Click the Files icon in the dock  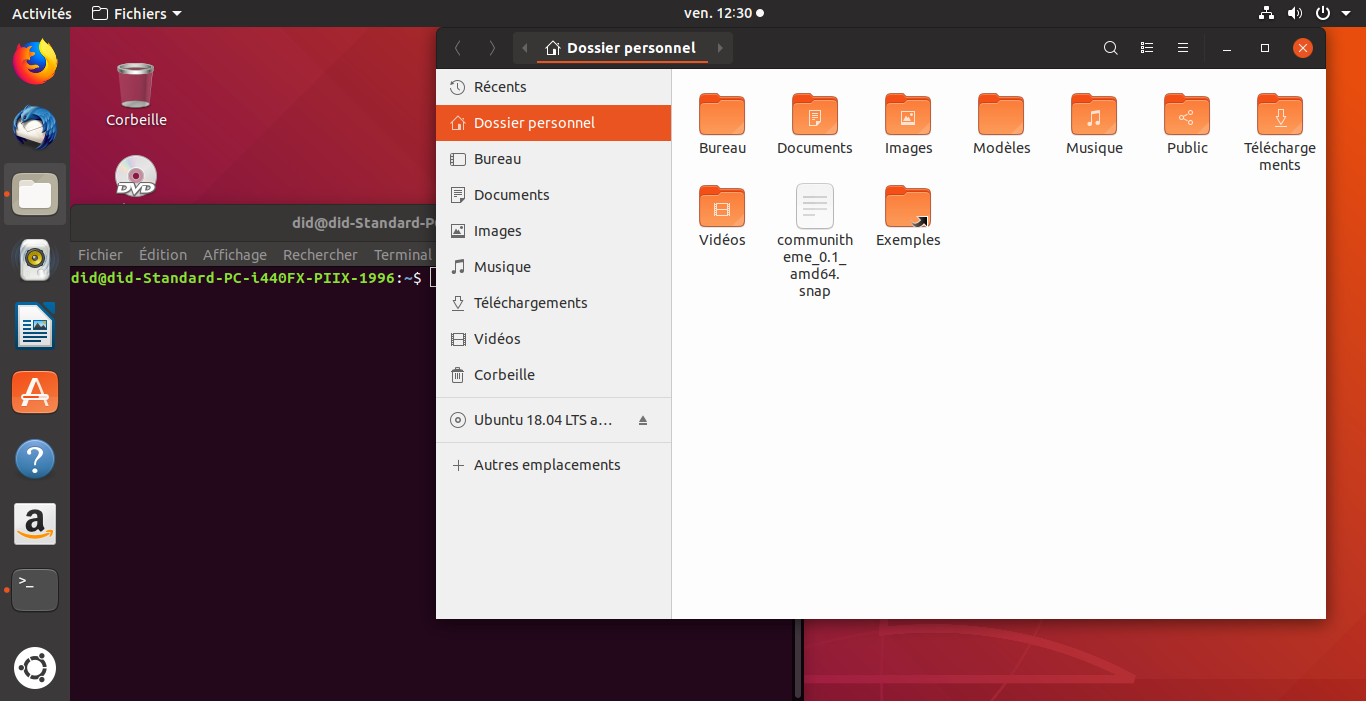click(x=35, y=194)
